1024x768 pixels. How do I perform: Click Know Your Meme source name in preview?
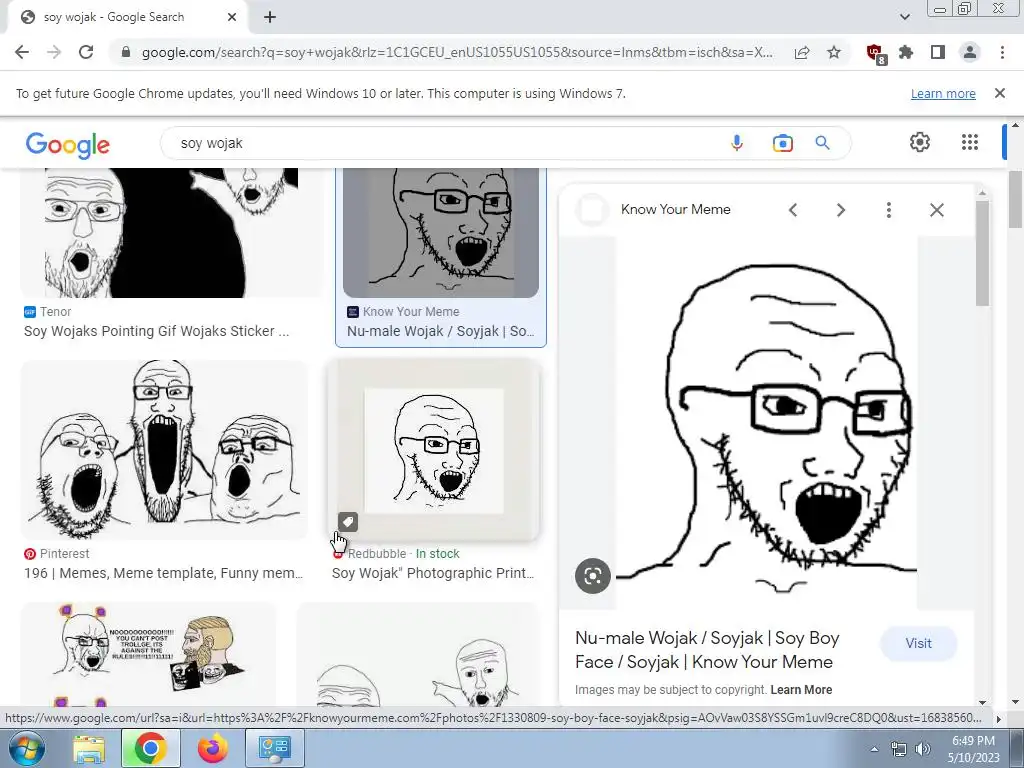675,210
